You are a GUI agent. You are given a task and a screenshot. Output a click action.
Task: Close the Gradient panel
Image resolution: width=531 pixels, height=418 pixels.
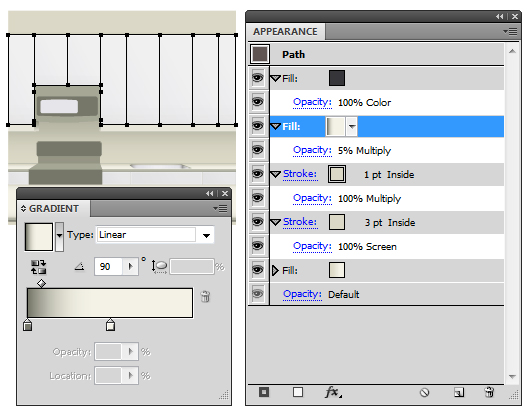tap(225, 193)
